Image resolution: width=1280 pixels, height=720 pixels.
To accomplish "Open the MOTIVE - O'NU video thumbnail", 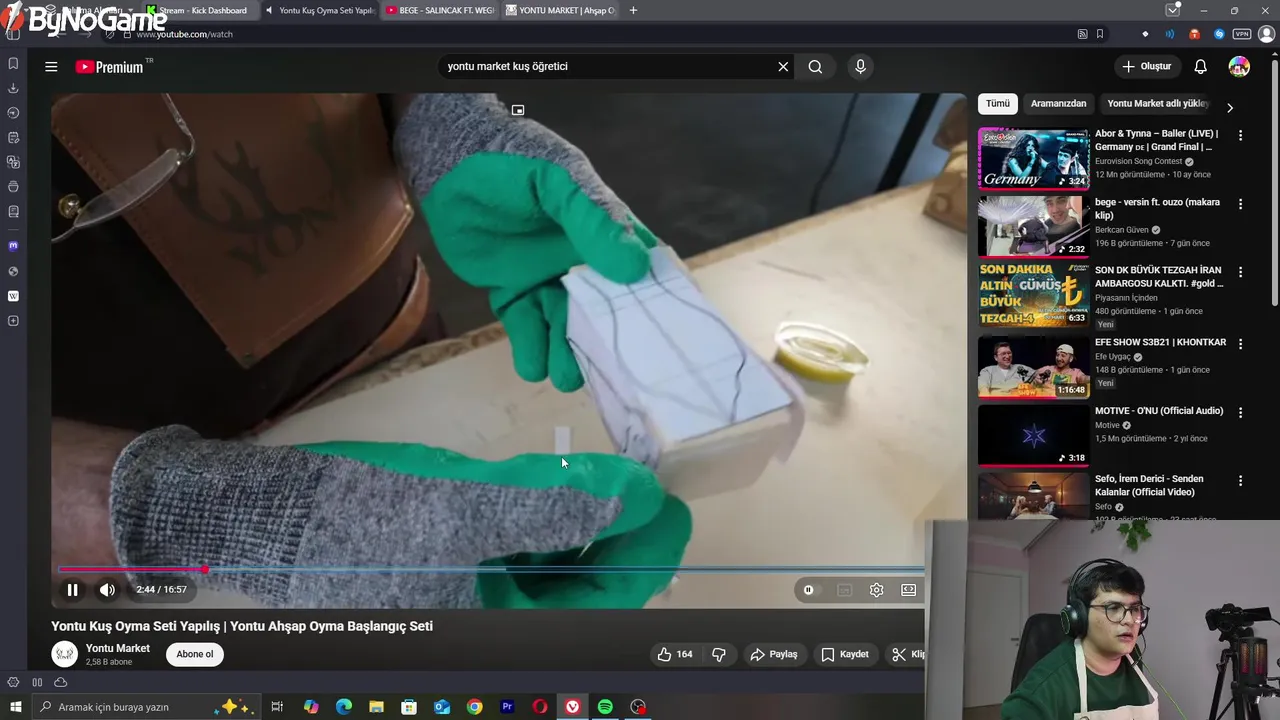I will click(x=1033, y=435).
